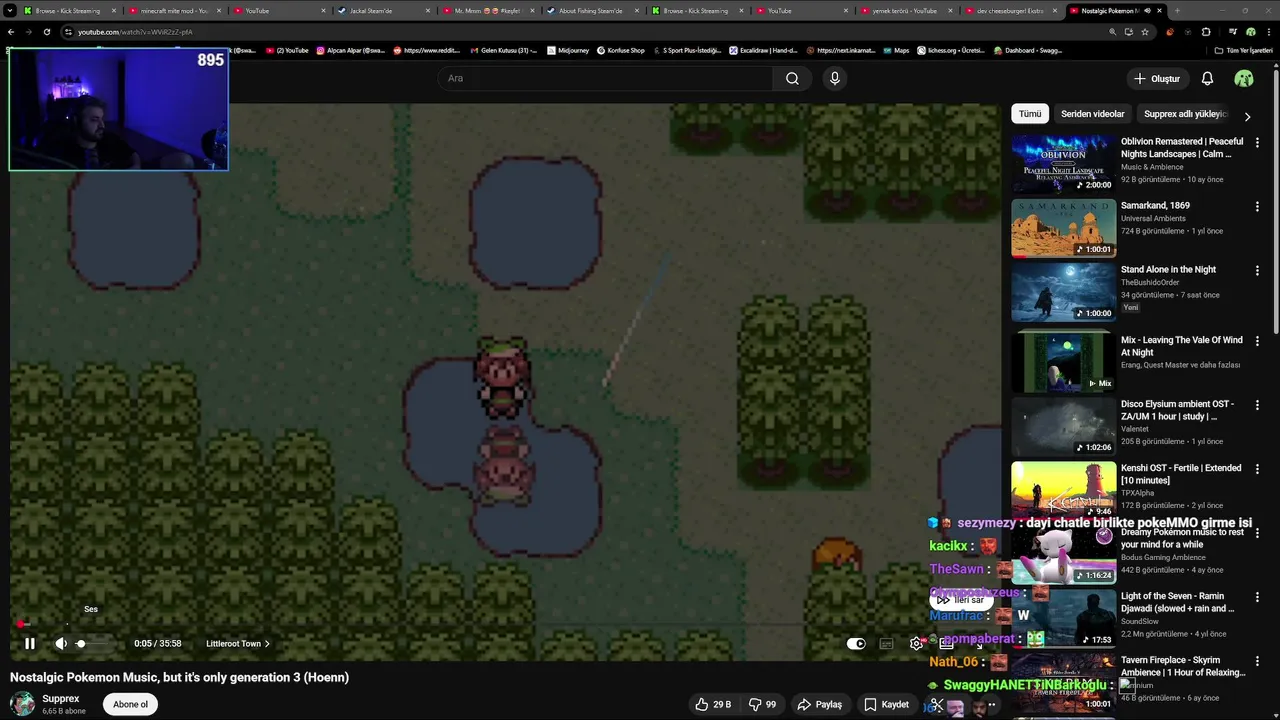The image size is (1280, 720).
Task: Open the browser three-dot menu
Action: 1268,32
